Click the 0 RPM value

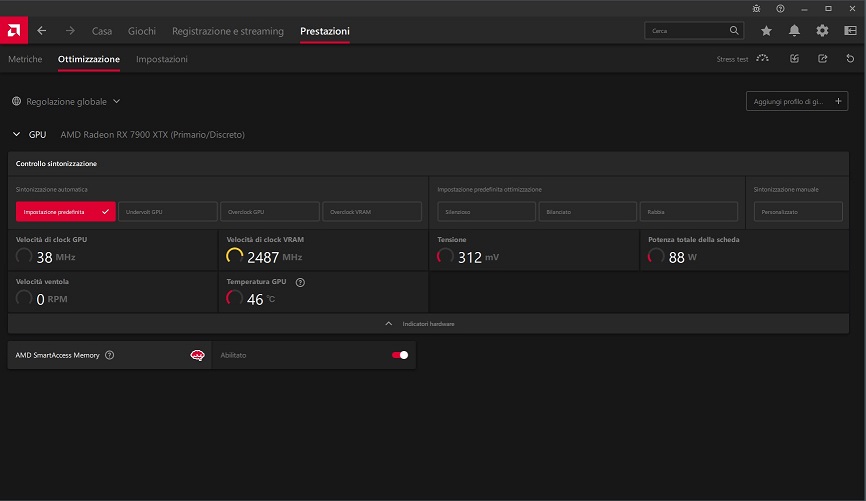point(52,299)
